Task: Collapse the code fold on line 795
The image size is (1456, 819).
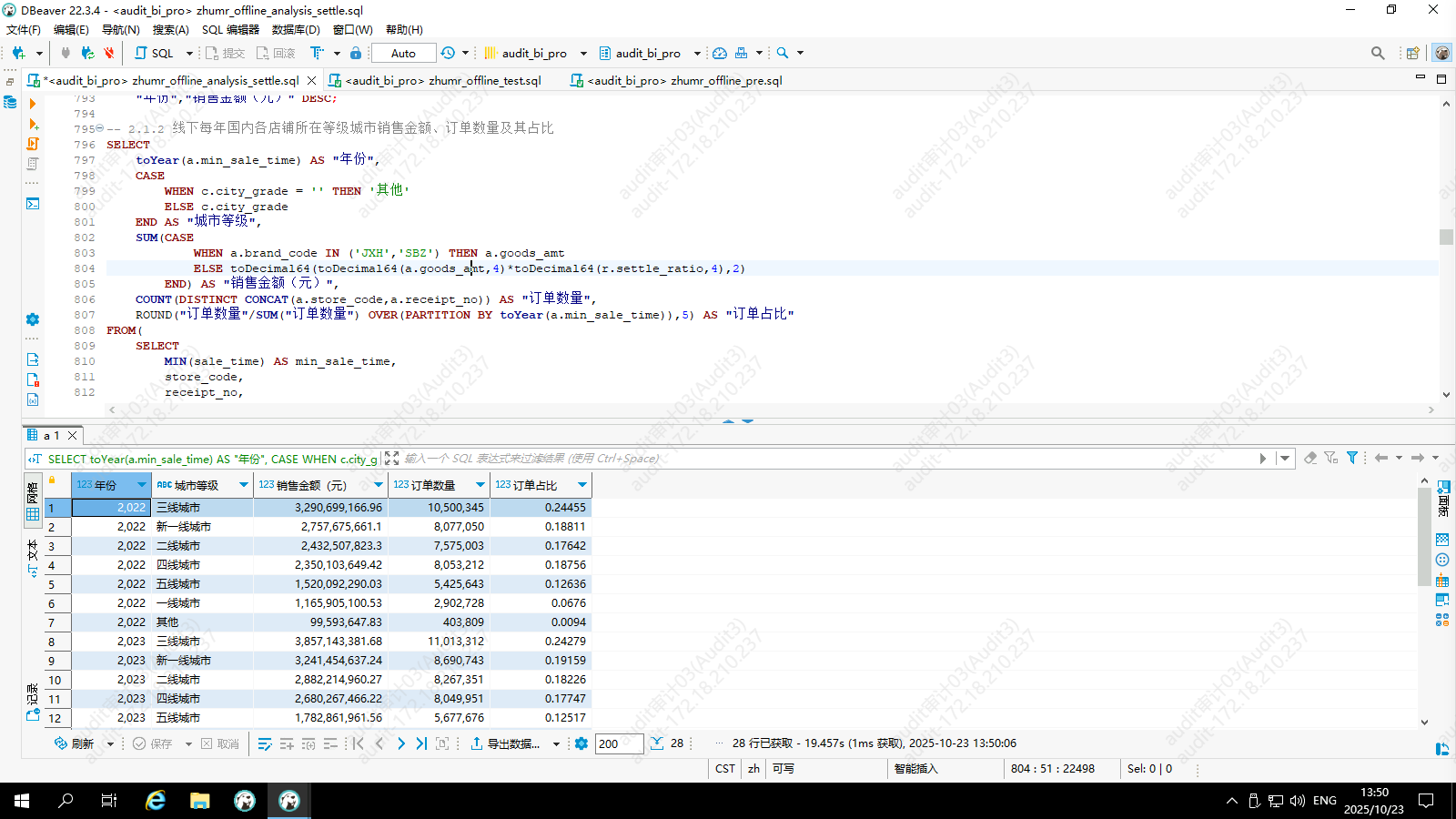Action: [x=99, y=128]
